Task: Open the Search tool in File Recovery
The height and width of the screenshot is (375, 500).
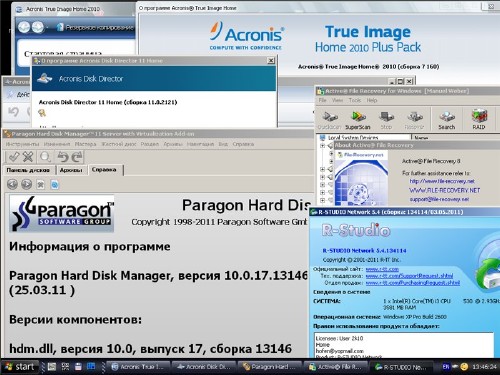Action: pos(447,120)
